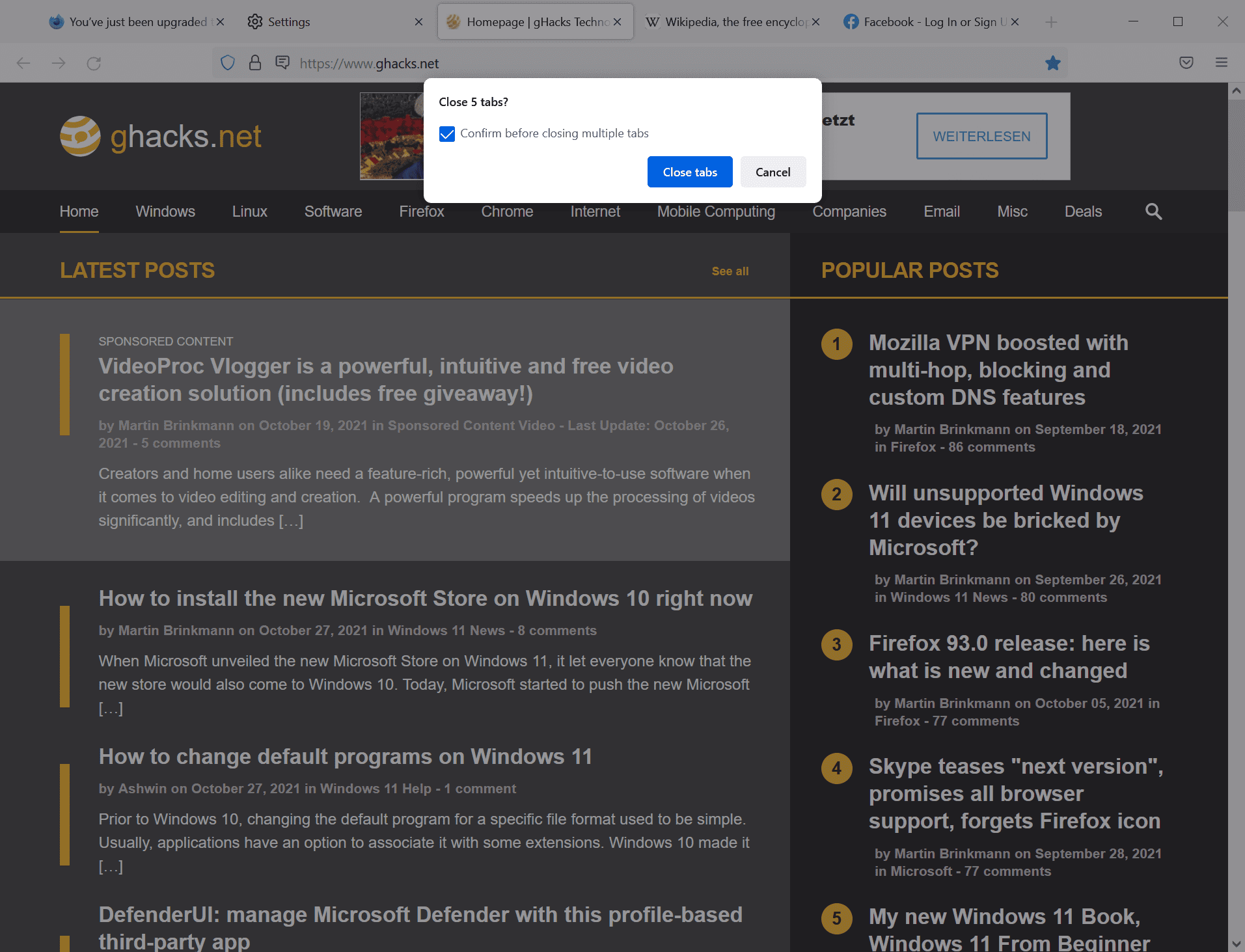Image resolution: width=1245 pixels, height=952 pixels.
Task: Click the bookmark star icon
Action: (1052, 63)
